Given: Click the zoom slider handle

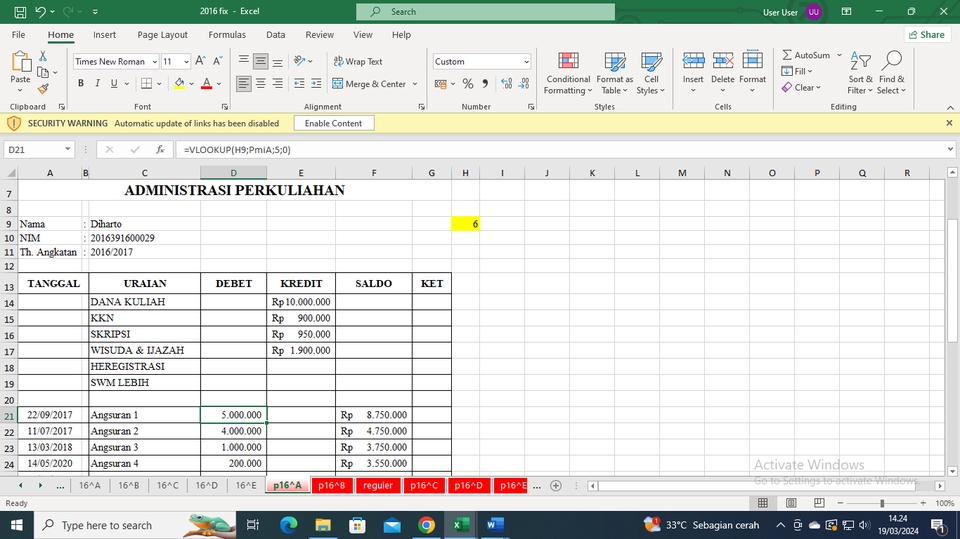Looking at the screenshot, I should [882, 503].
